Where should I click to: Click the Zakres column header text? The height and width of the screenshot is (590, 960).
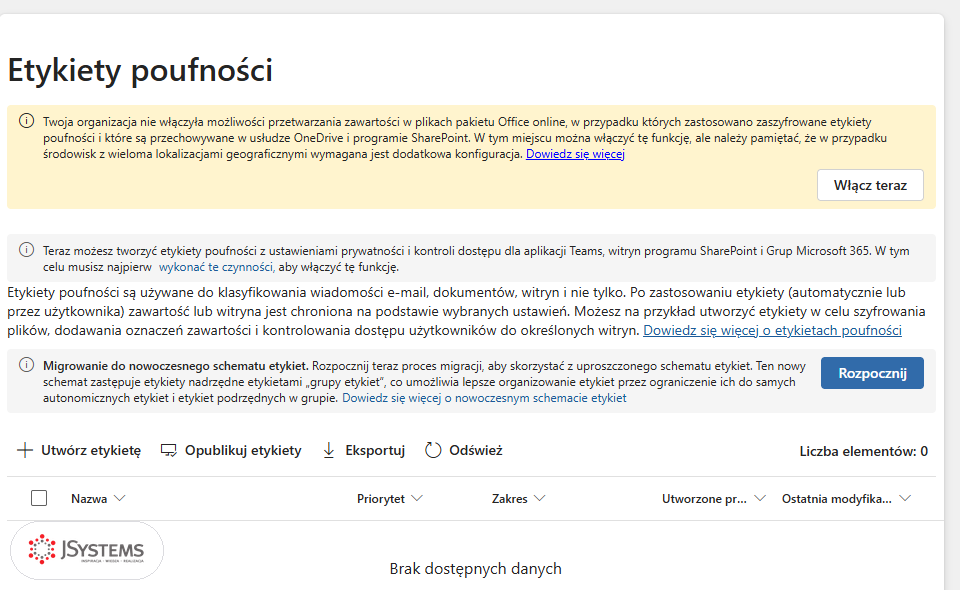(509, 499)
